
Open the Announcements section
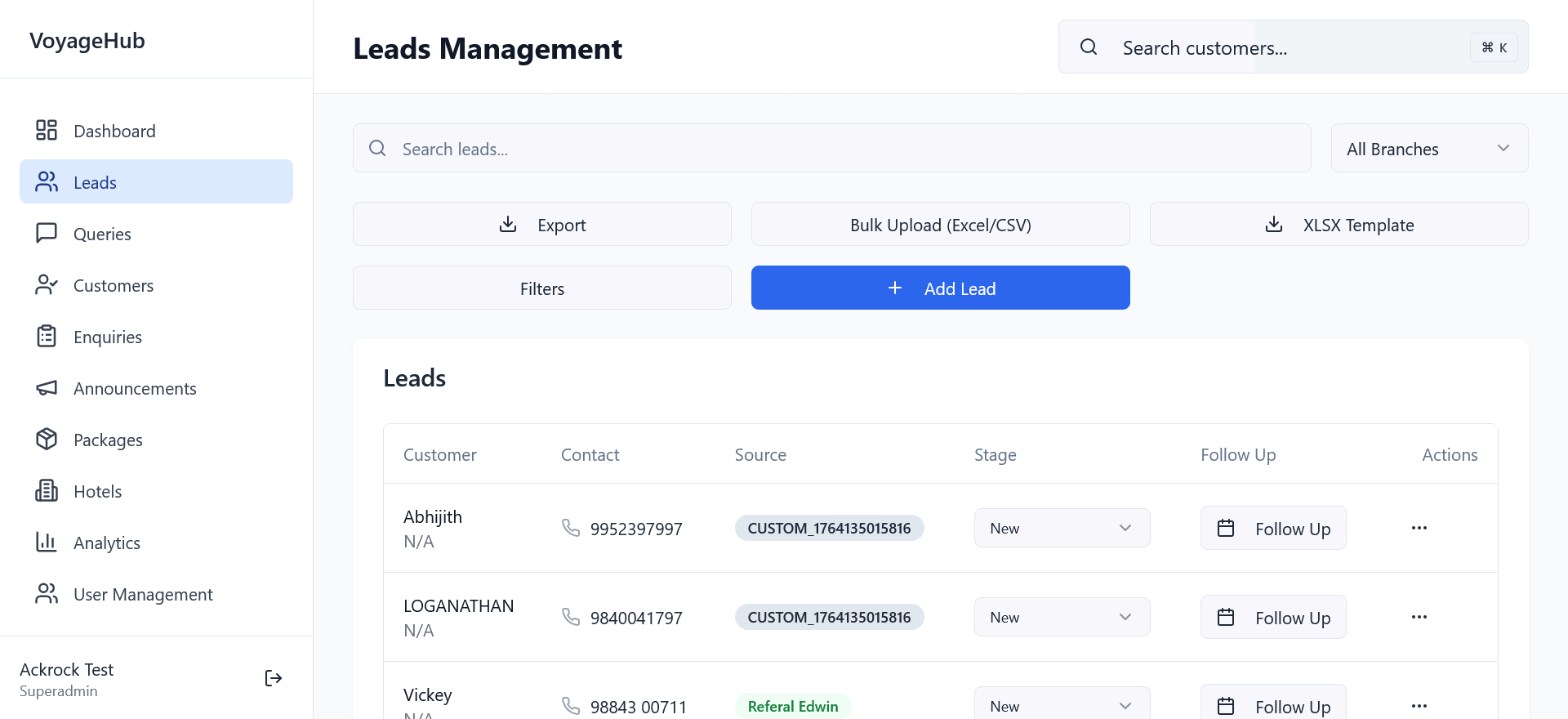(156, 388)
